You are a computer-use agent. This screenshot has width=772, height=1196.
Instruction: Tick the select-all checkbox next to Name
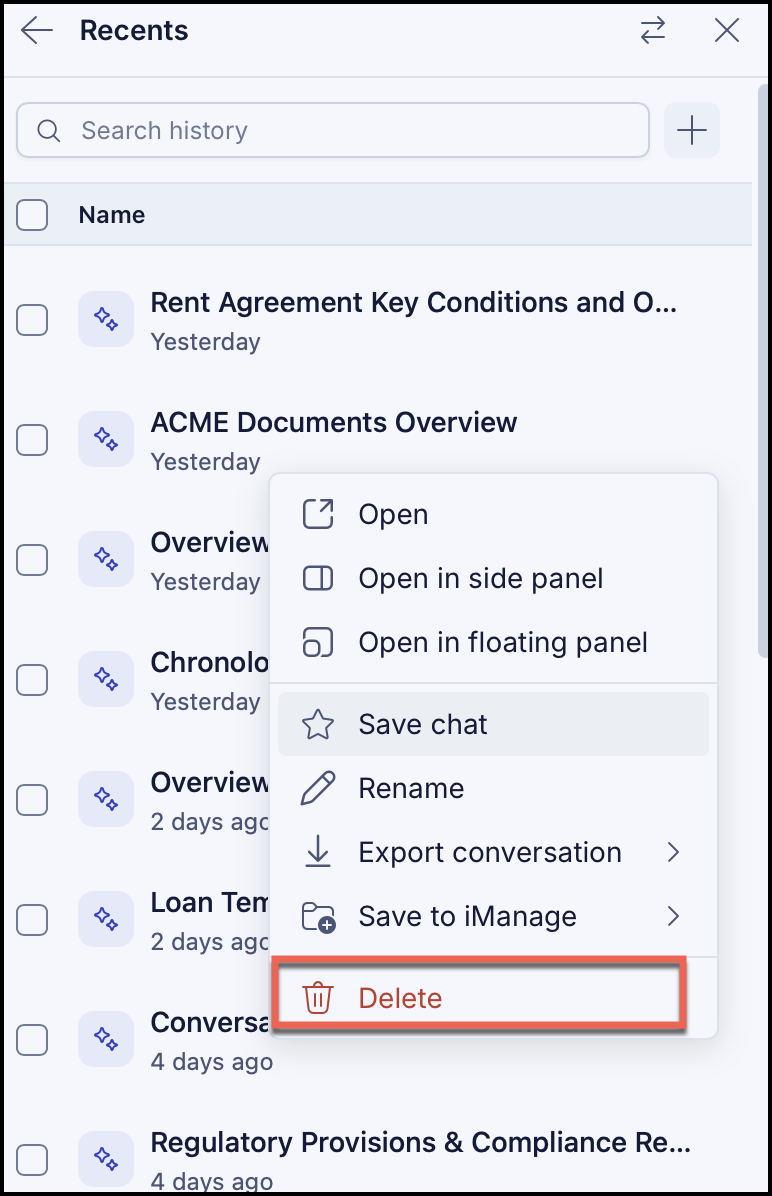point(32,215)
